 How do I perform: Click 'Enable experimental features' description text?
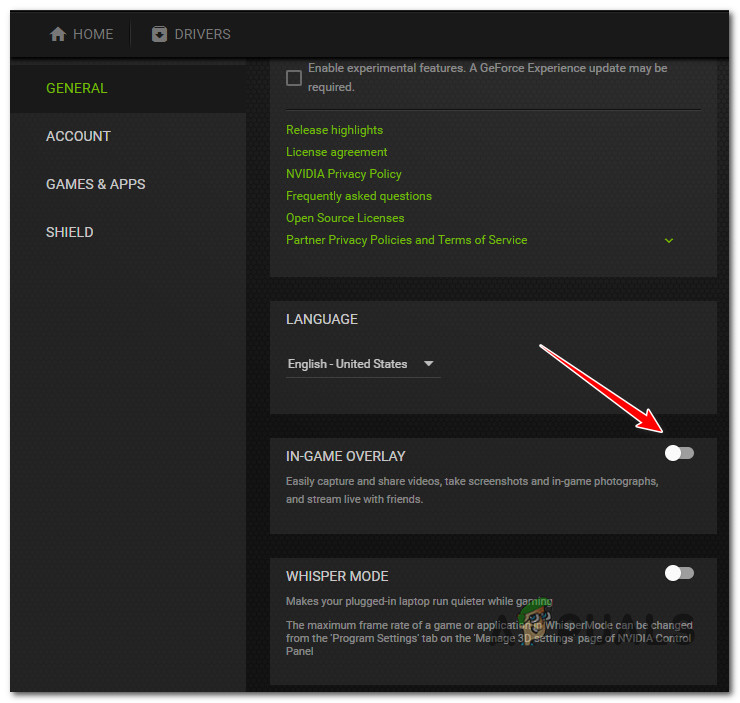tap(488, 77)
